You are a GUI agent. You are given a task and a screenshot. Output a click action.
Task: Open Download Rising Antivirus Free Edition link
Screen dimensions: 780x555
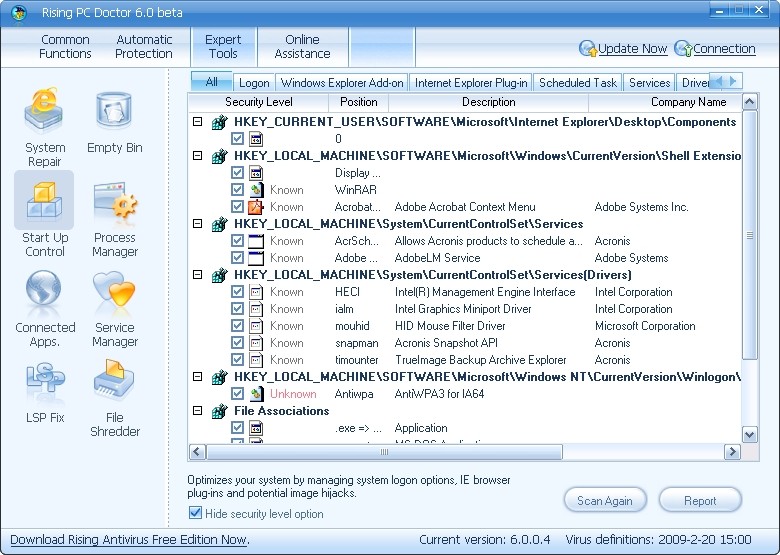(129, 540)
